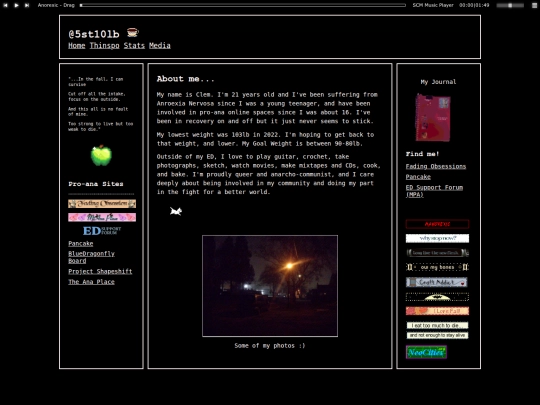Click the 'Anorexic - Drag' track title
Screen dimensions: 540x405
[56, 5]
